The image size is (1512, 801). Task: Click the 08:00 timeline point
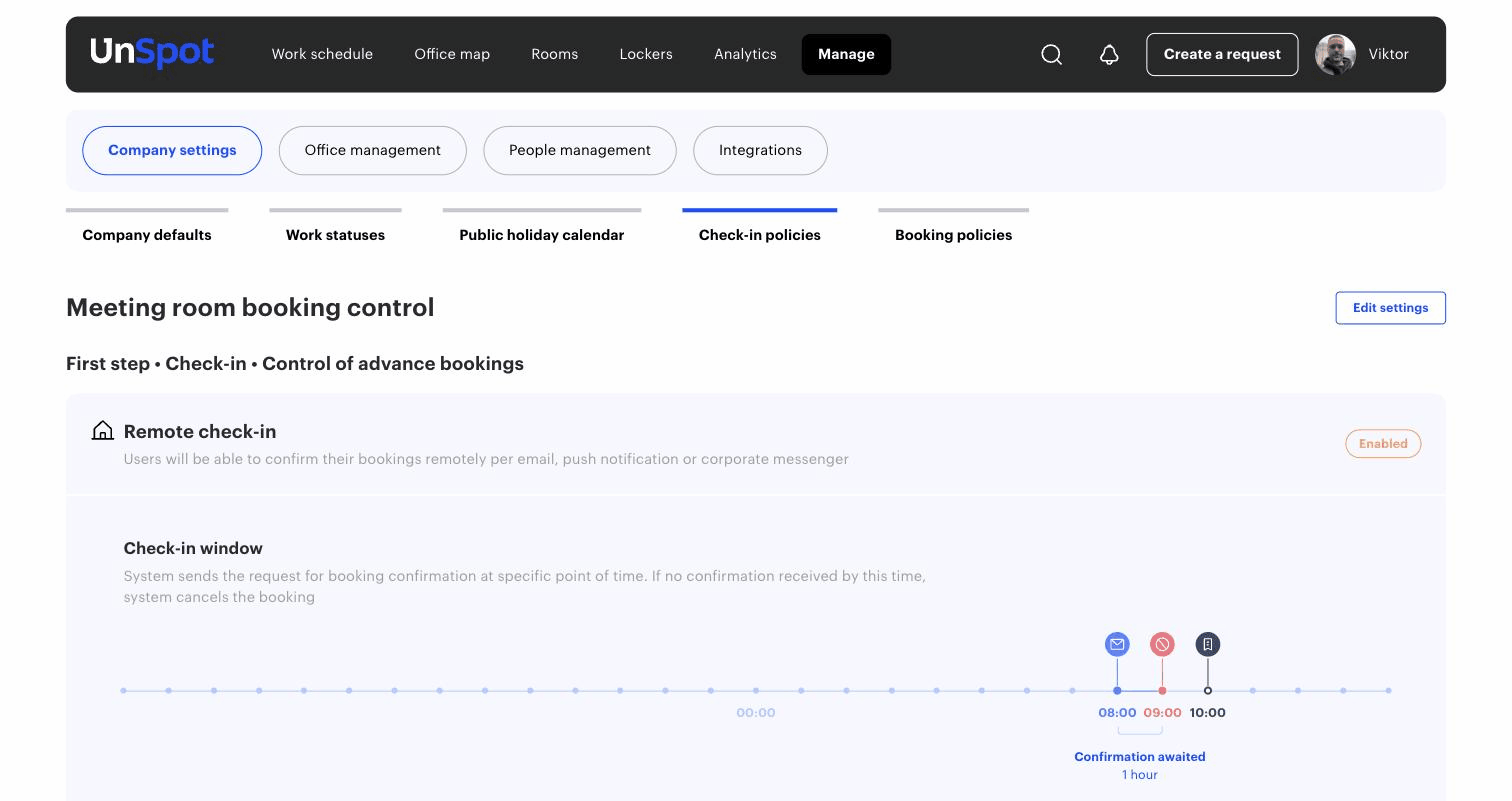pos(1117,690)
